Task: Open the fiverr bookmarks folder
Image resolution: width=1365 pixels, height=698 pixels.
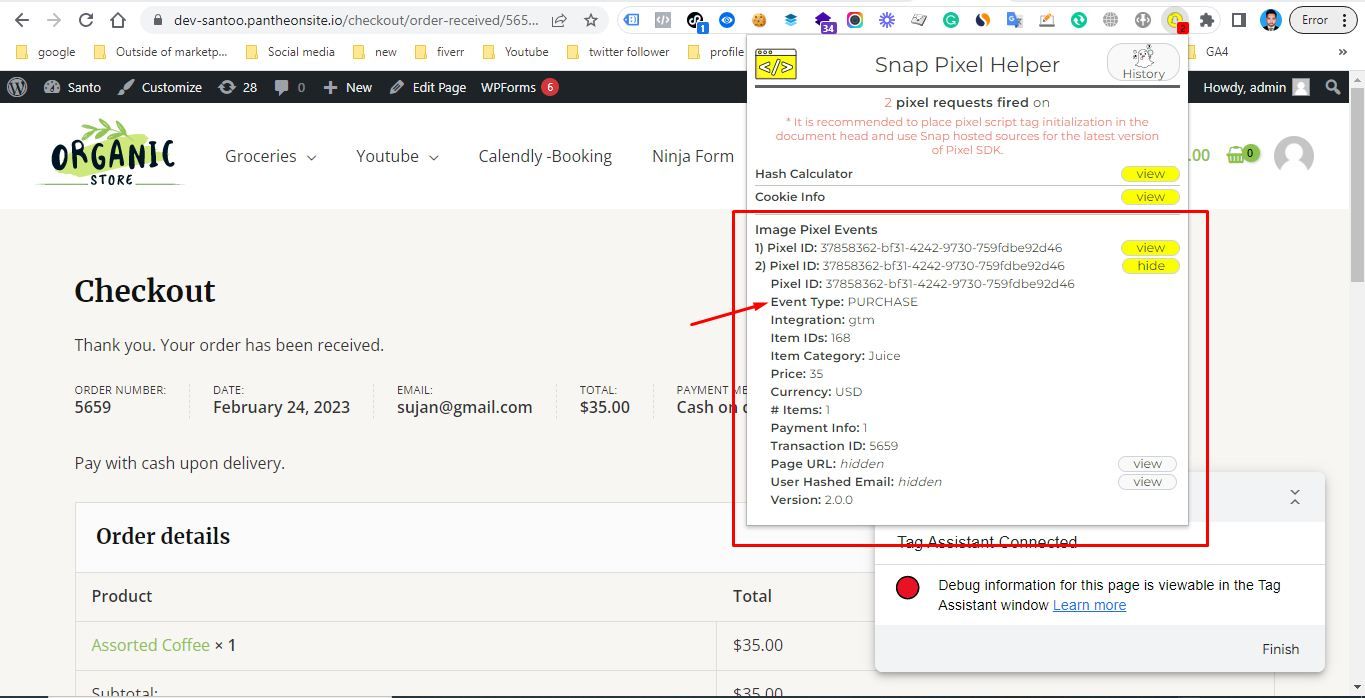Action: 439,52
